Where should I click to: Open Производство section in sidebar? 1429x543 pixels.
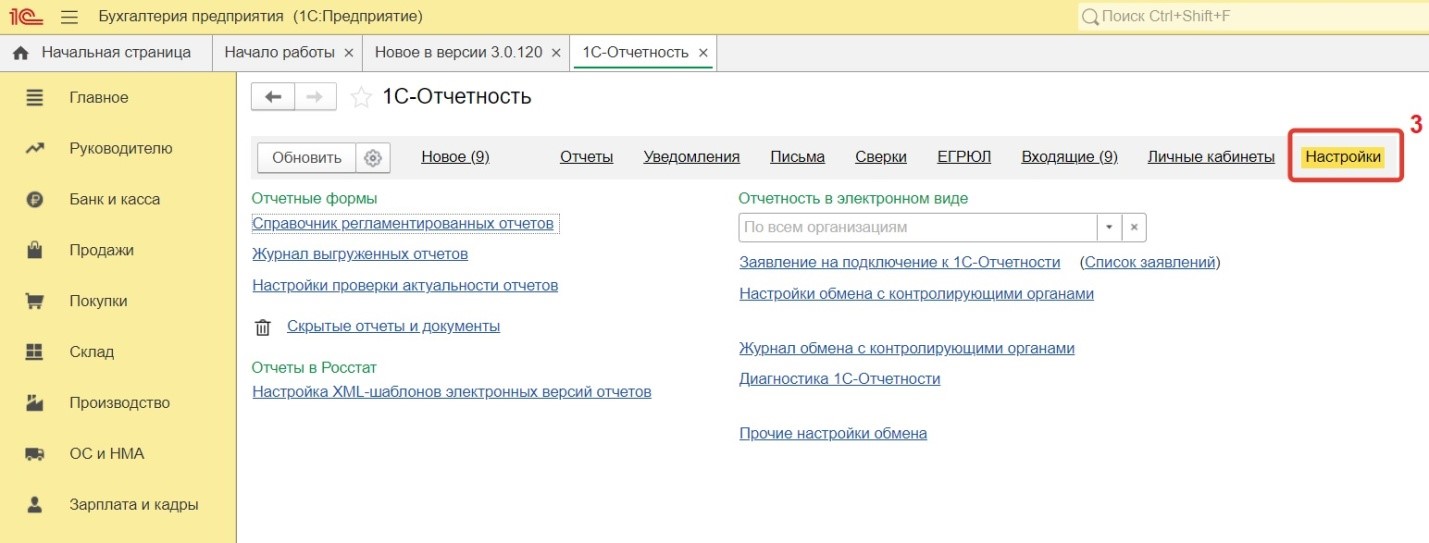[119, 403]
